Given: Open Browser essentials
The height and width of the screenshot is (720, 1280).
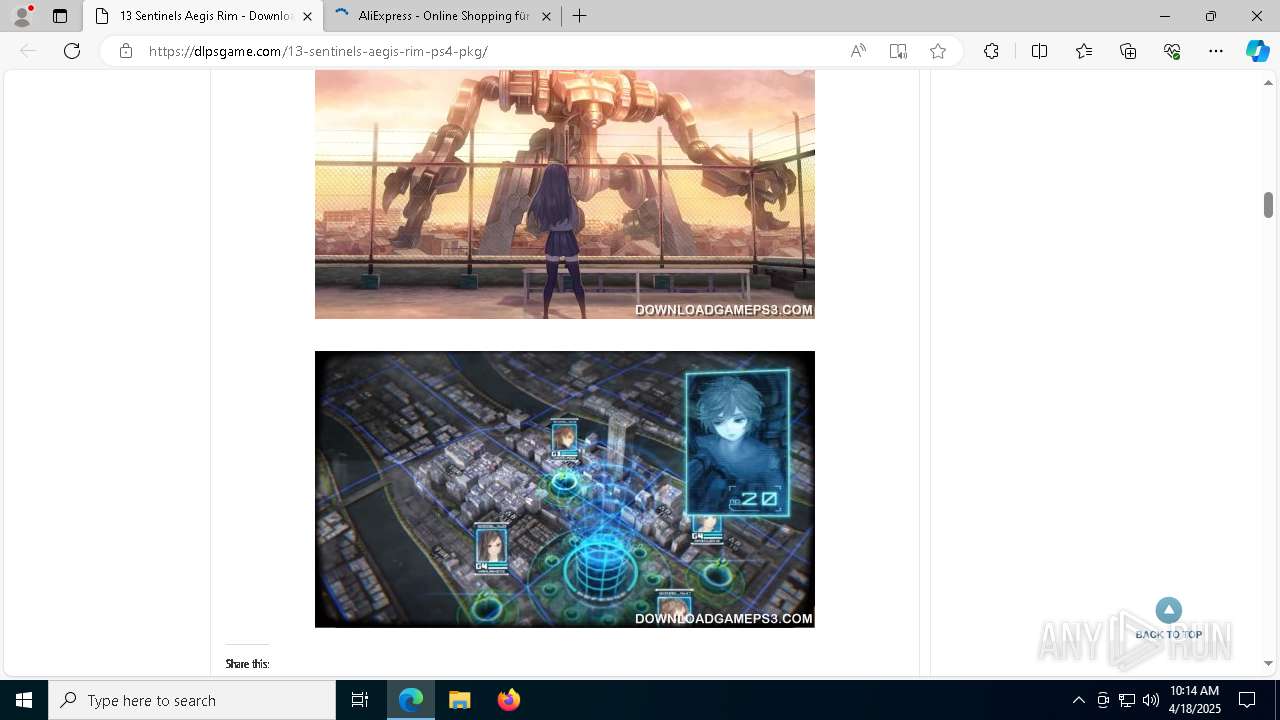Looking at the screenshot, I should [x=1172, y=51].
